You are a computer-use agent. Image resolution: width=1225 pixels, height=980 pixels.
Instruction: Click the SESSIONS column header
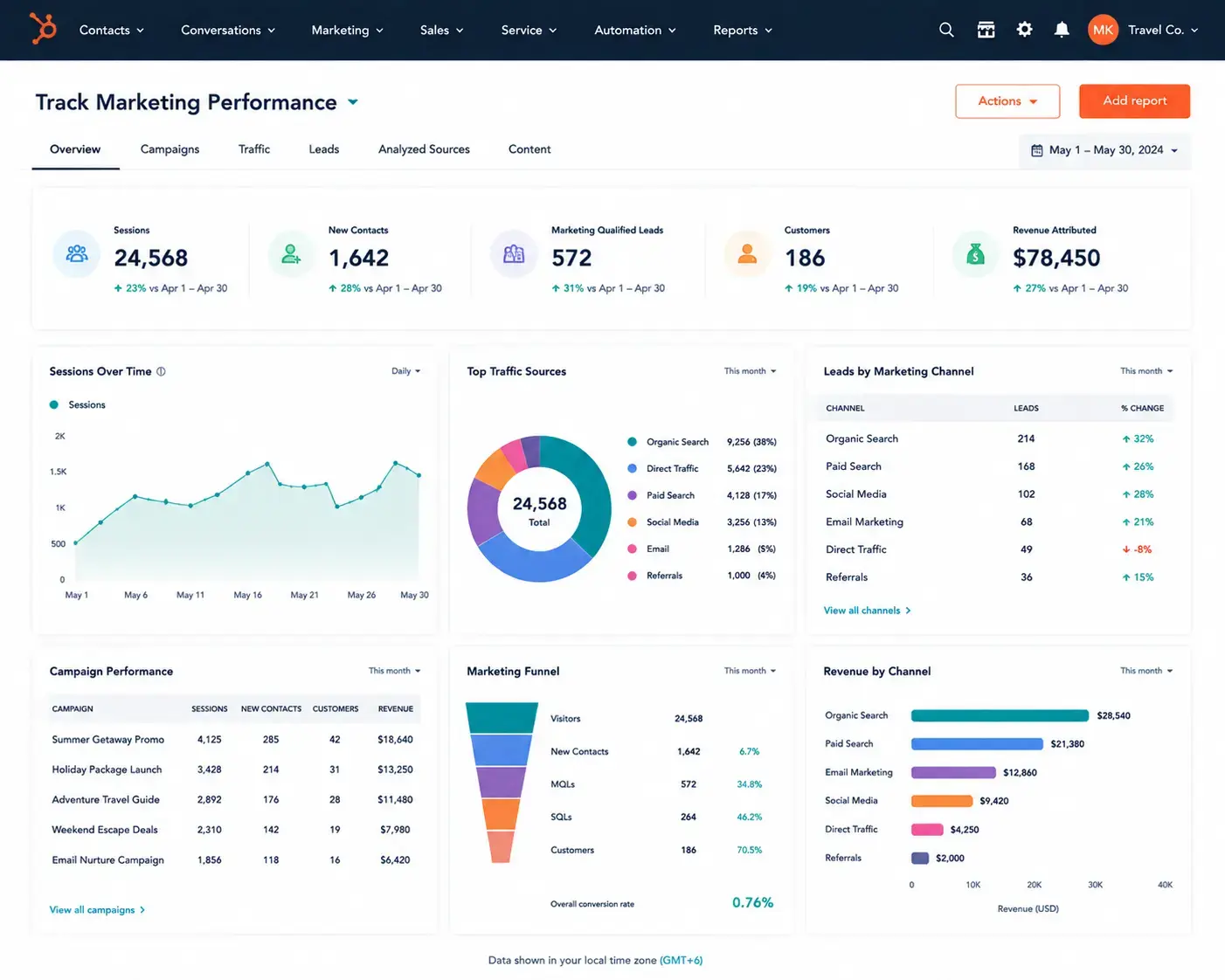[209, 709]
